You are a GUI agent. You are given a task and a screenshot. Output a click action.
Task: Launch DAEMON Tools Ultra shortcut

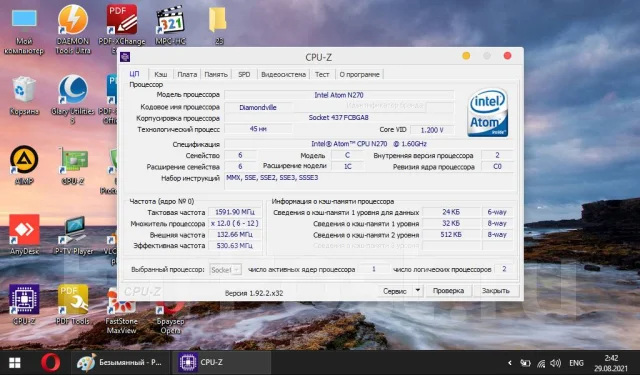[x=73, y=31]
